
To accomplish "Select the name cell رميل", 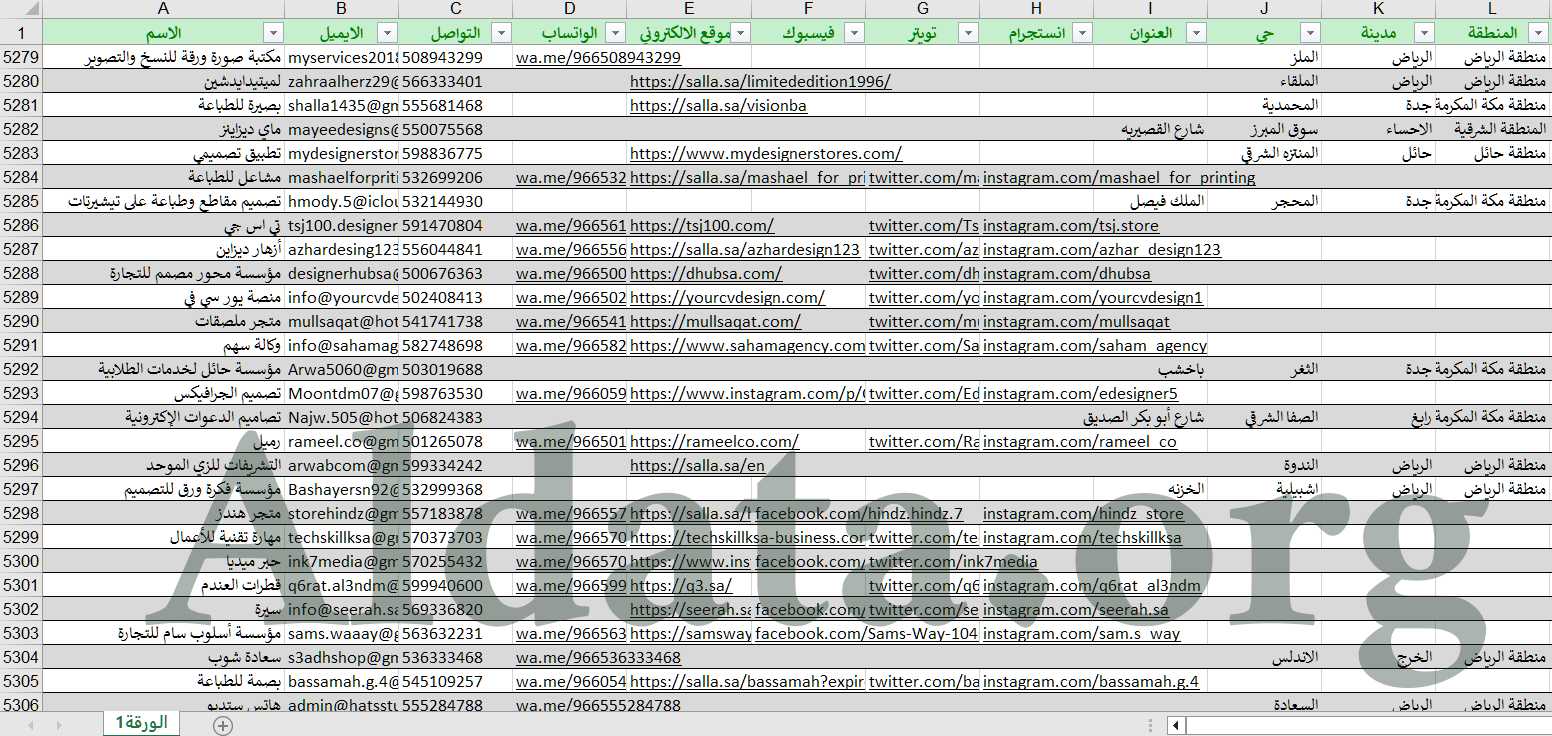I will (163, 442).
